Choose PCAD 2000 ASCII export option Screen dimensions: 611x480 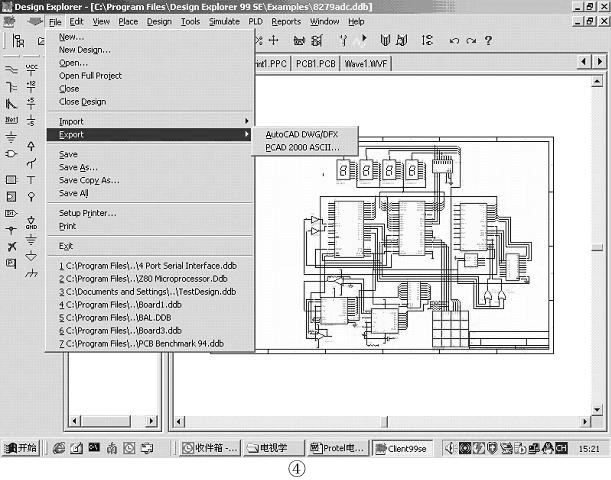point(302,147)
